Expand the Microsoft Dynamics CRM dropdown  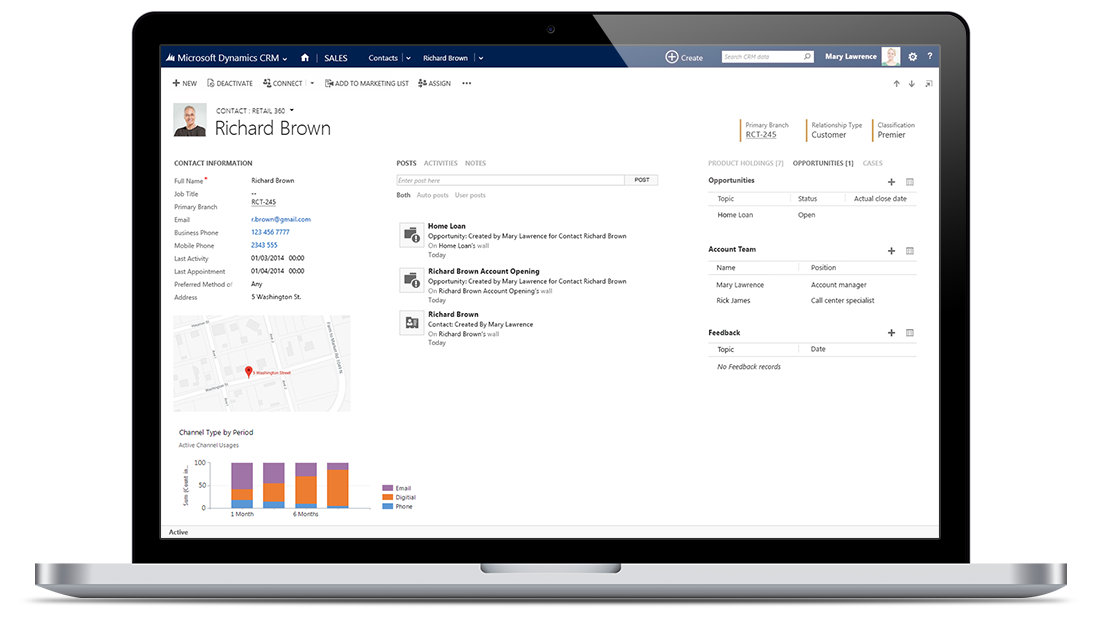click(x=285, y=59)
